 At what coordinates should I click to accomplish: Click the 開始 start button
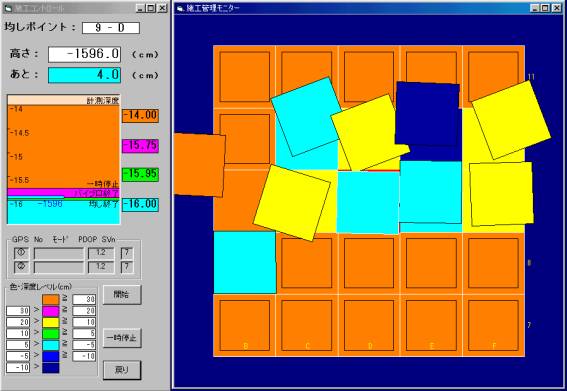[122, 295]
